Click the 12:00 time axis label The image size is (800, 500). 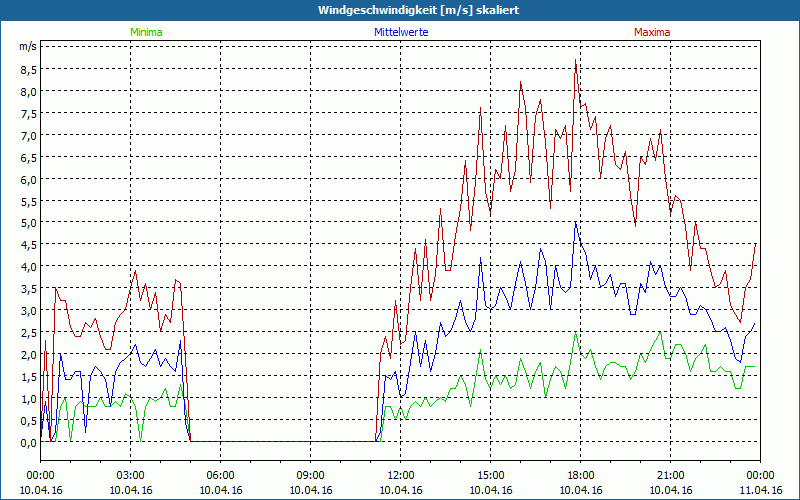coord(401,476)
